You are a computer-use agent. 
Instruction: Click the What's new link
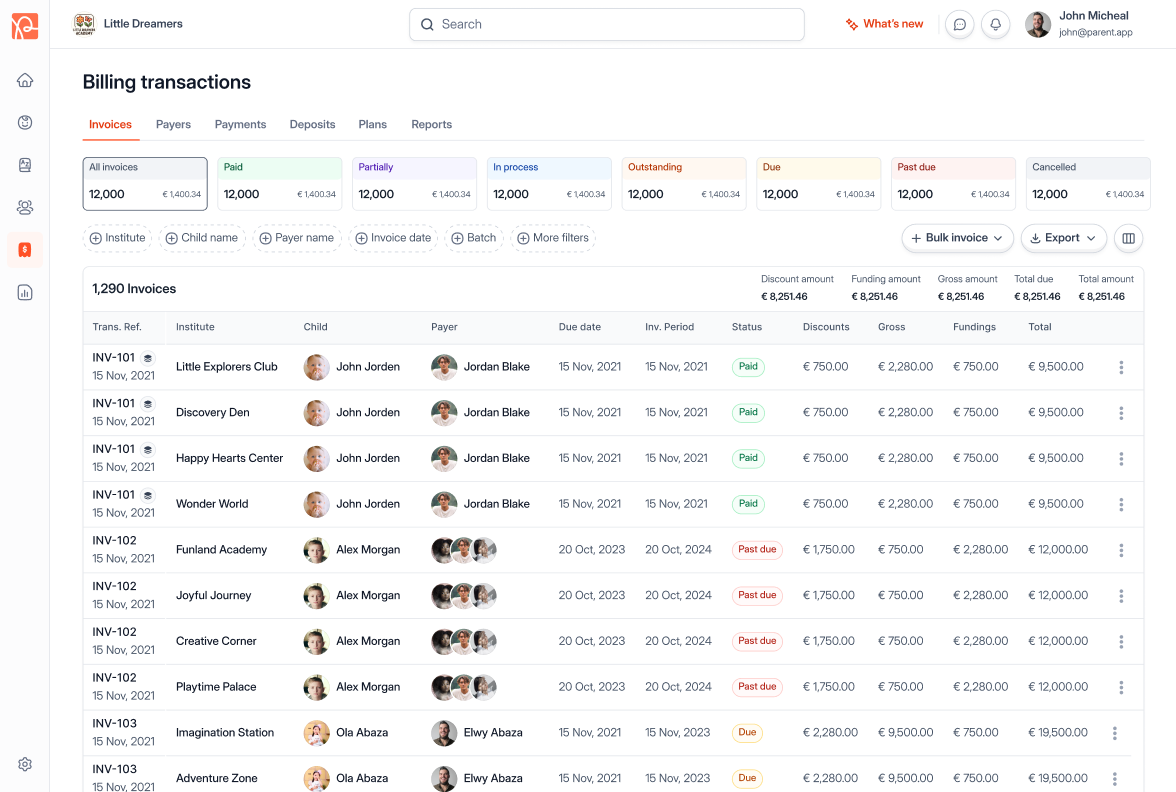point(884,23)
